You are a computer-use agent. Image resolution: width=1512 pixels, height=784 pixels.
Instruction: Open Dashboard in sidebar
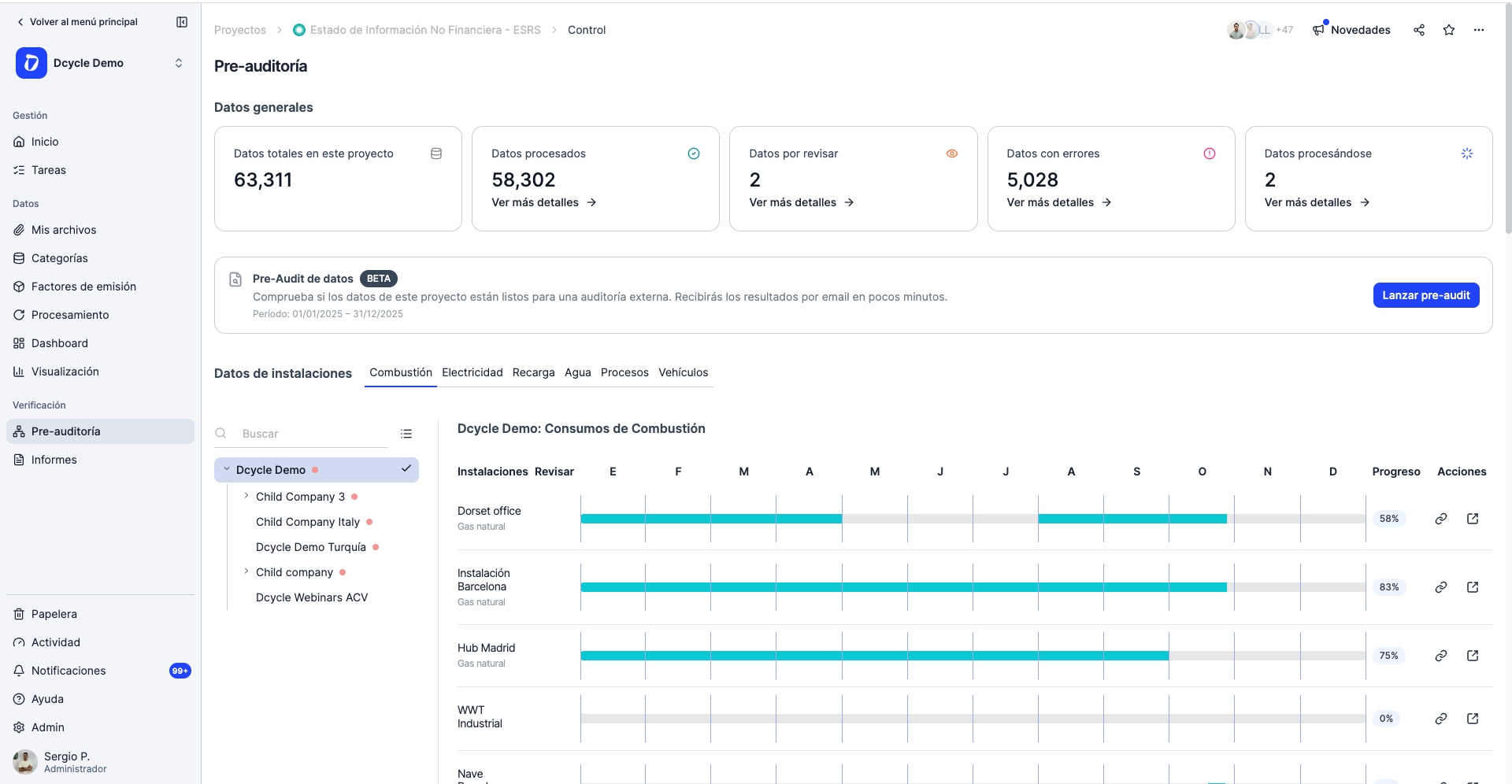[100, 343]
